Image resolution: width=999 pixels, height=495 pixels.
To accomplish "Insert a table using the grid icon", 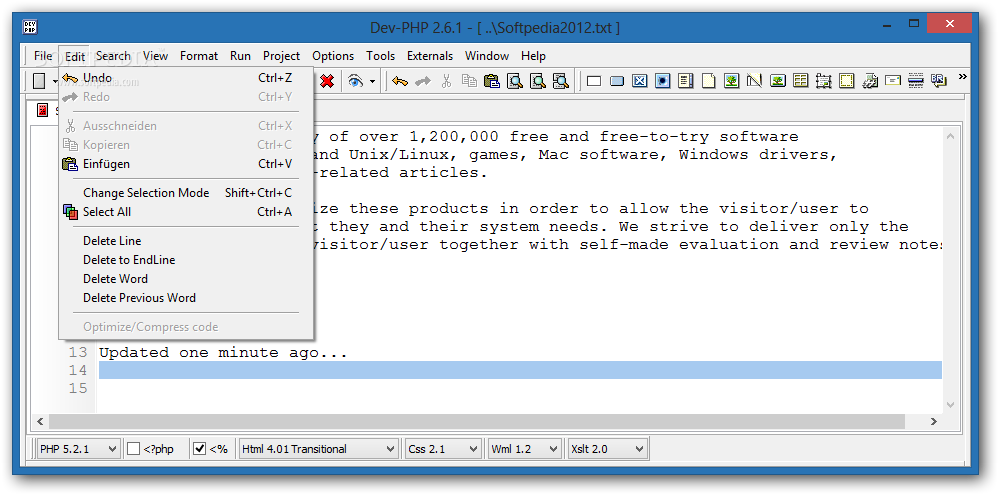I will point(800,82).
